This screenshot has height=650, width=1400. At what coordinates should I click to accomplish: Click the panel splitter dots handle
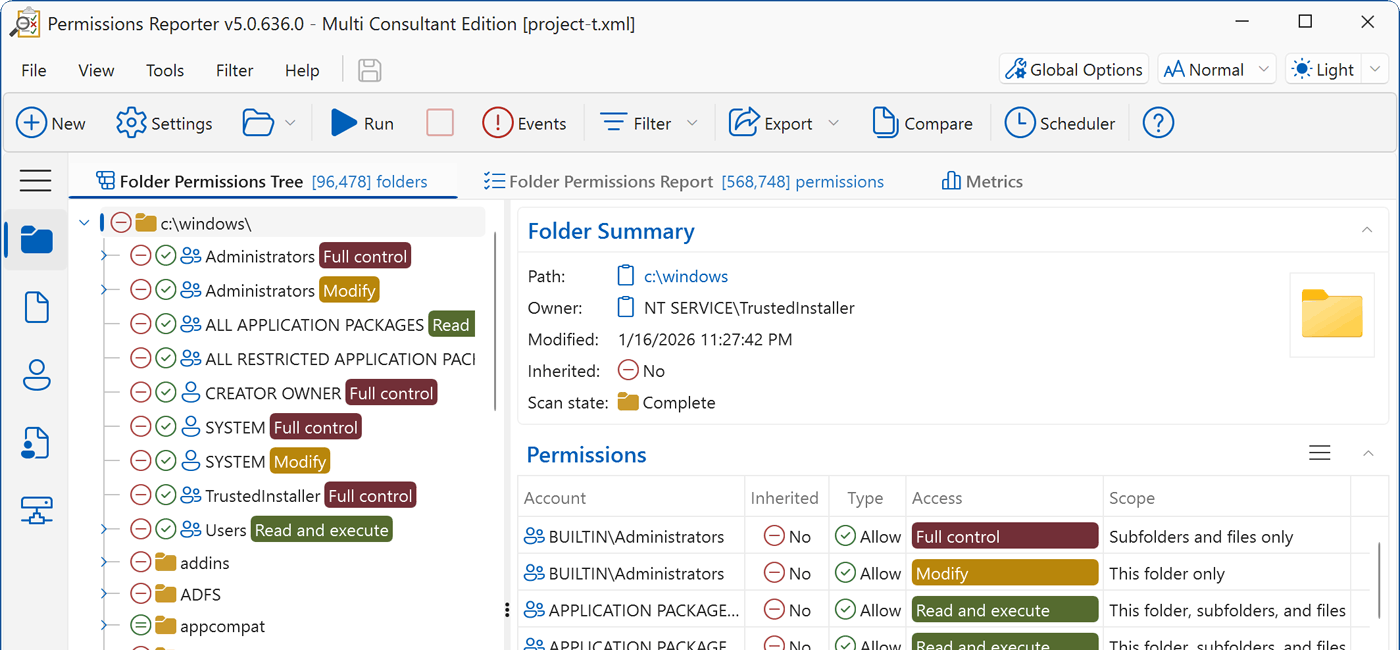507,610
